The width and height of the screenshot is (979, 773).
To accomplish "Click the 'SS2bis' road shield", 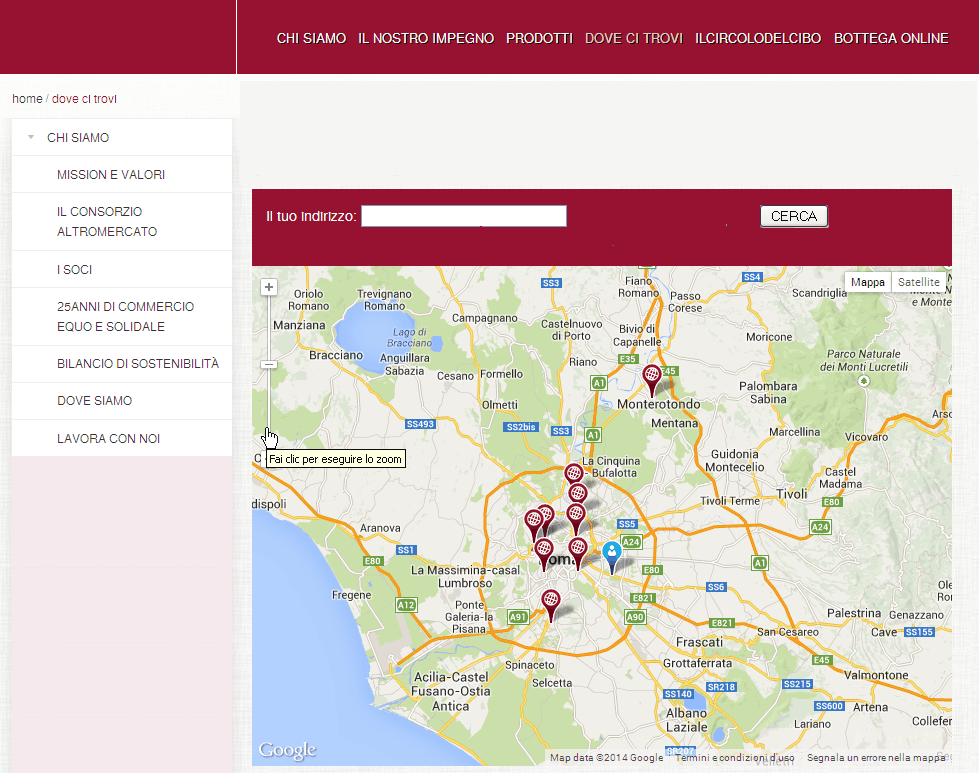I will pos(521,427).
